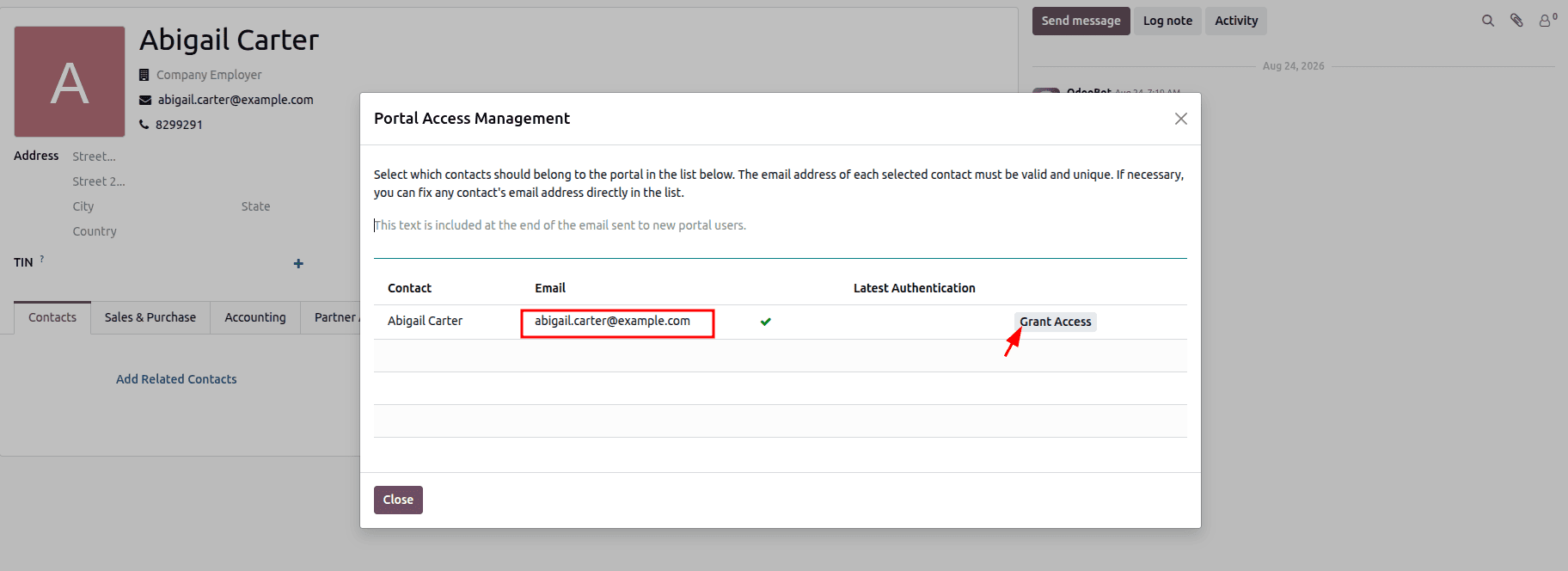
Task: Select Abigail Carter contact cell in the table
Action: [x=425, y=321]
